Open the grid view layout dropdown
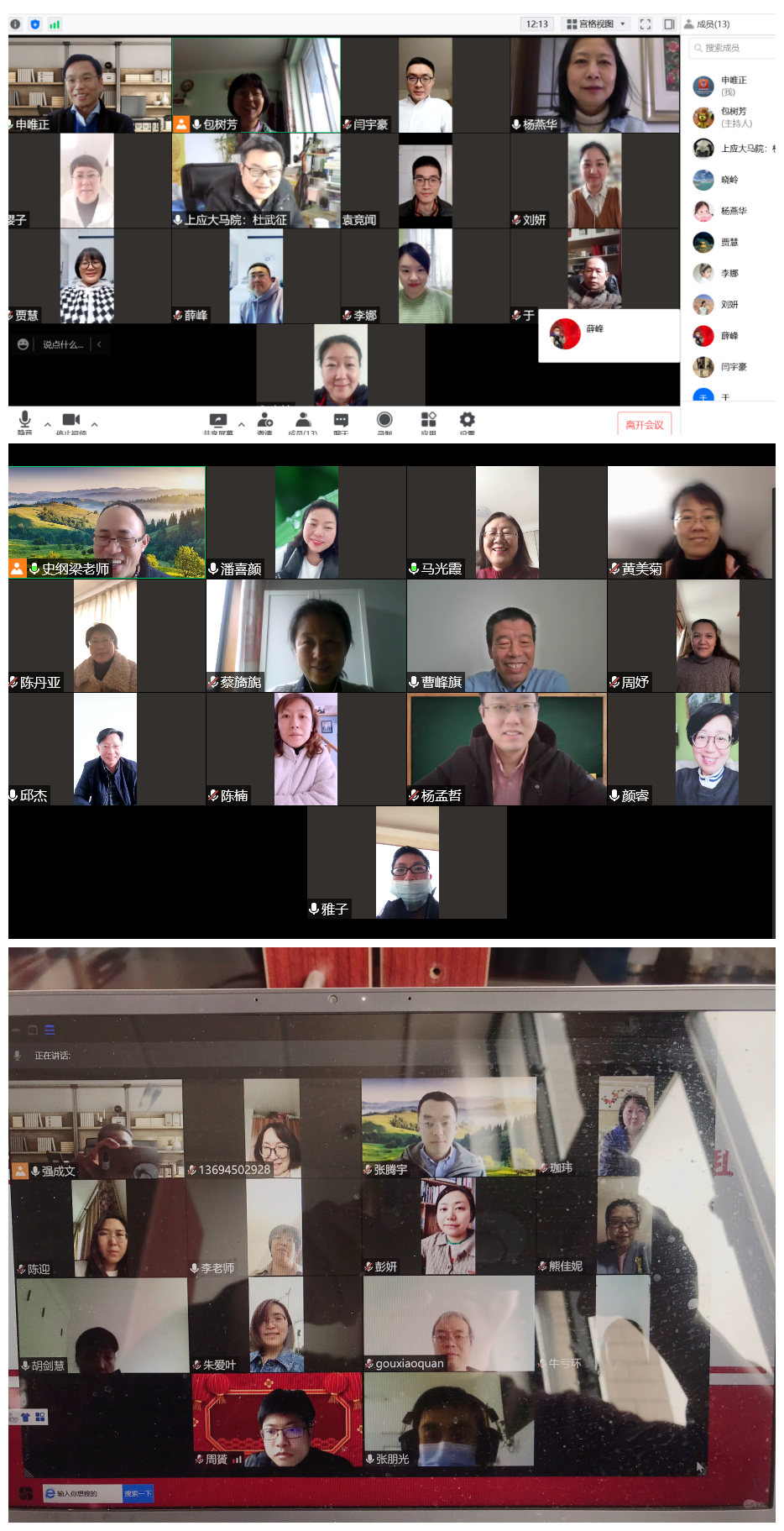Image resolution: width=784 pixels, height=1531 pixels. pyautogui.click(x=596, y=24)
